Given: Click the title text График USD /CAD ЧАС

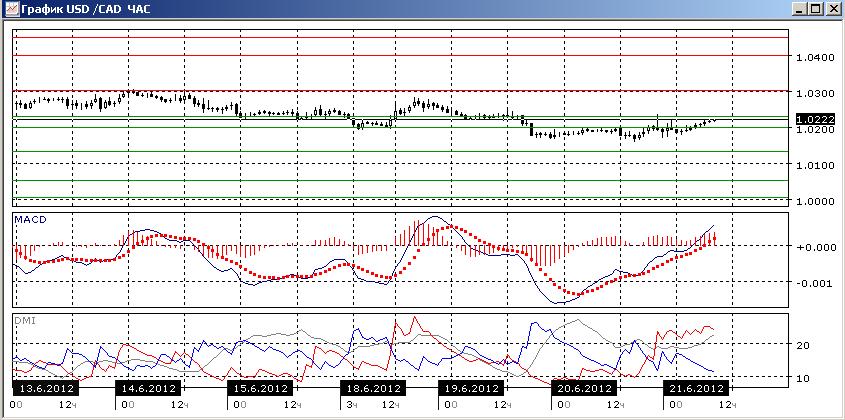Looking at the screenshot, I should click(x=86, y=9).
